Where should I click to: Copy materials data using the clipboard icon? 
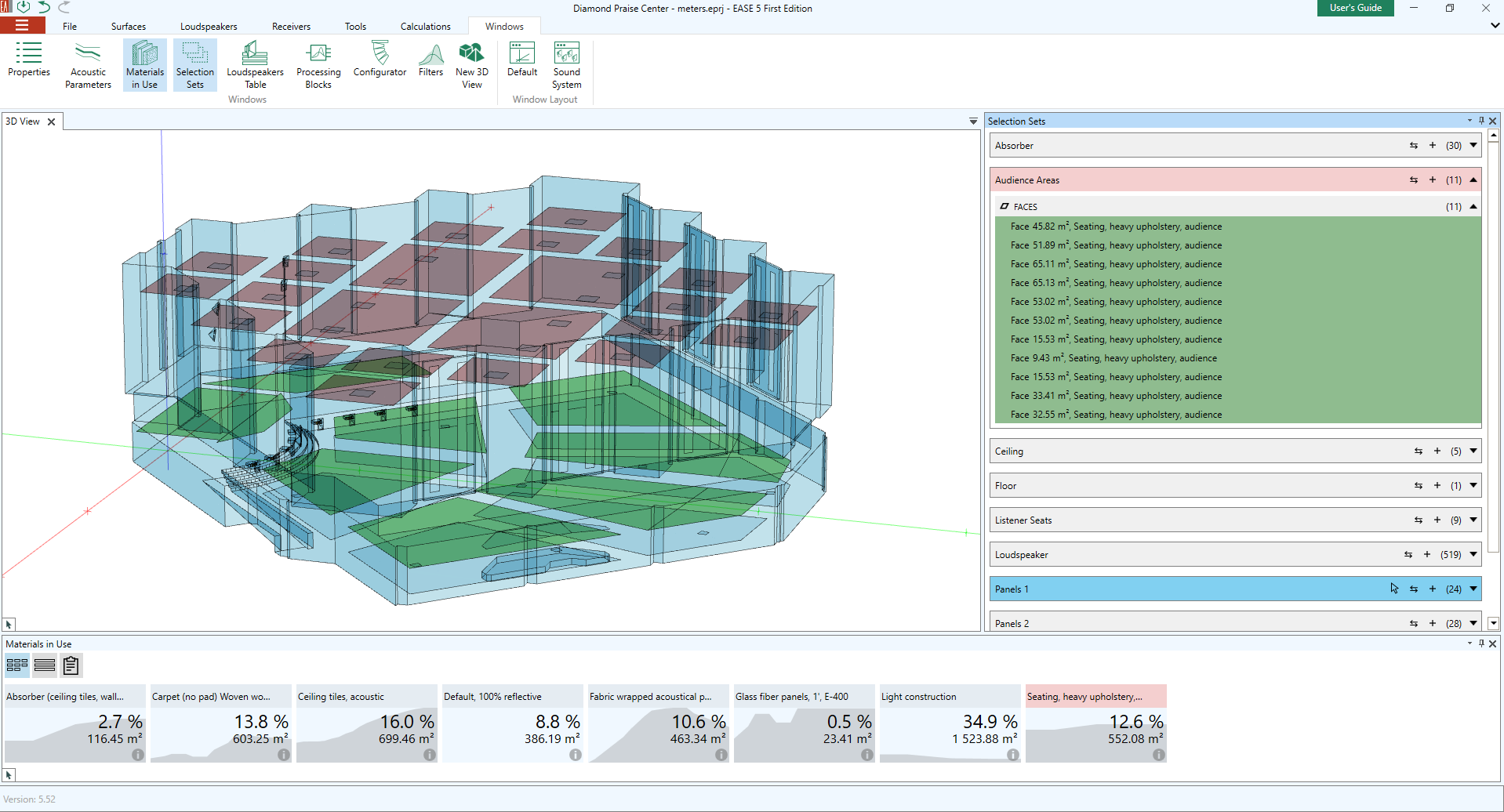click(71, 665)
